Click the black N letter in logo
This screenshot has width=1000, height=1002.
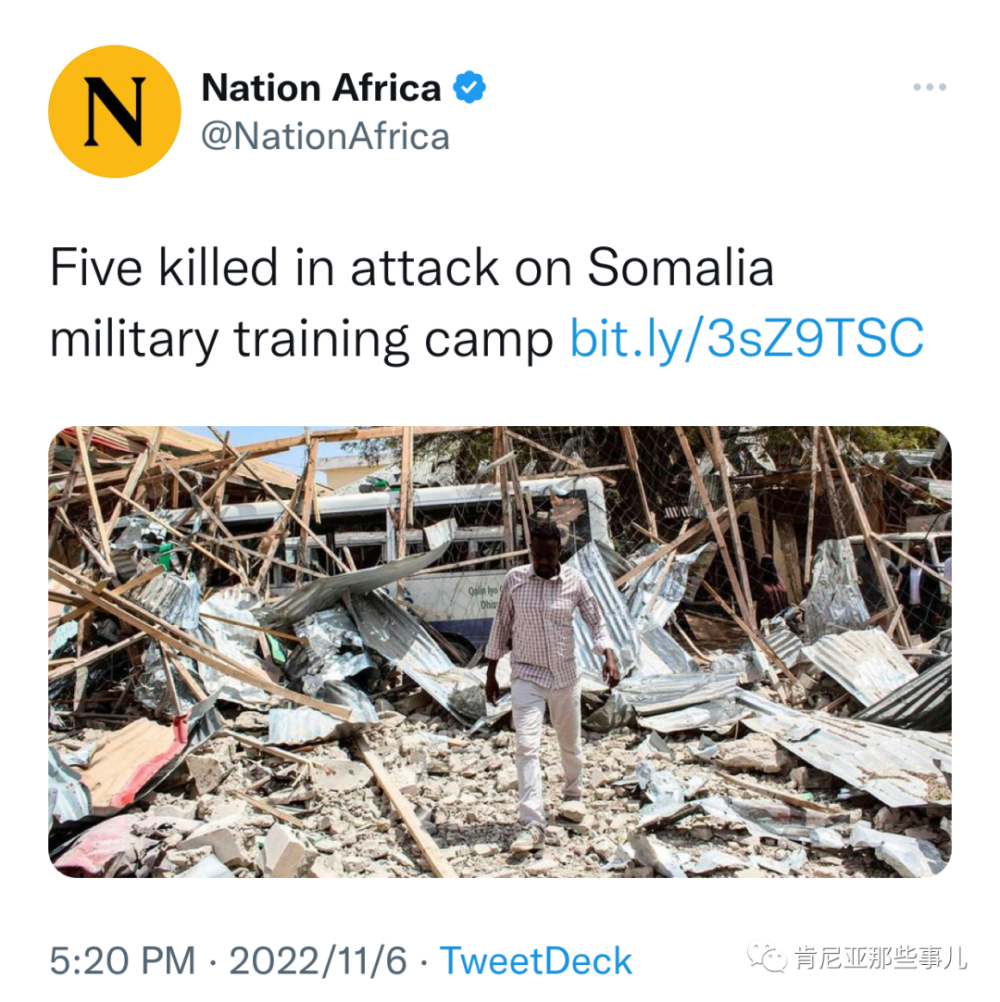coord(115,111)
